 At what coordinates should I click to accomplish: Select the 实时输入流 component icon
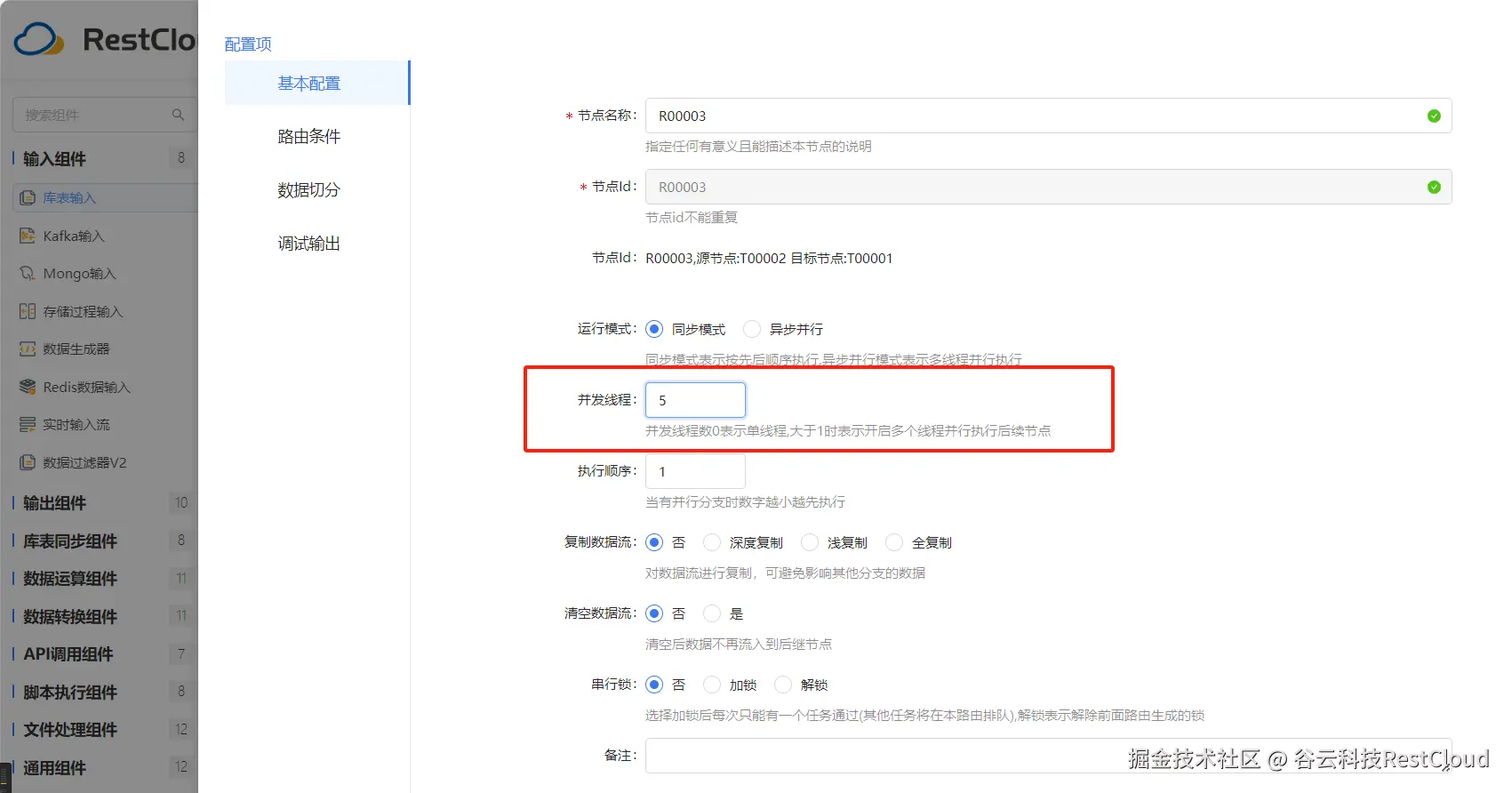[28, 424]
